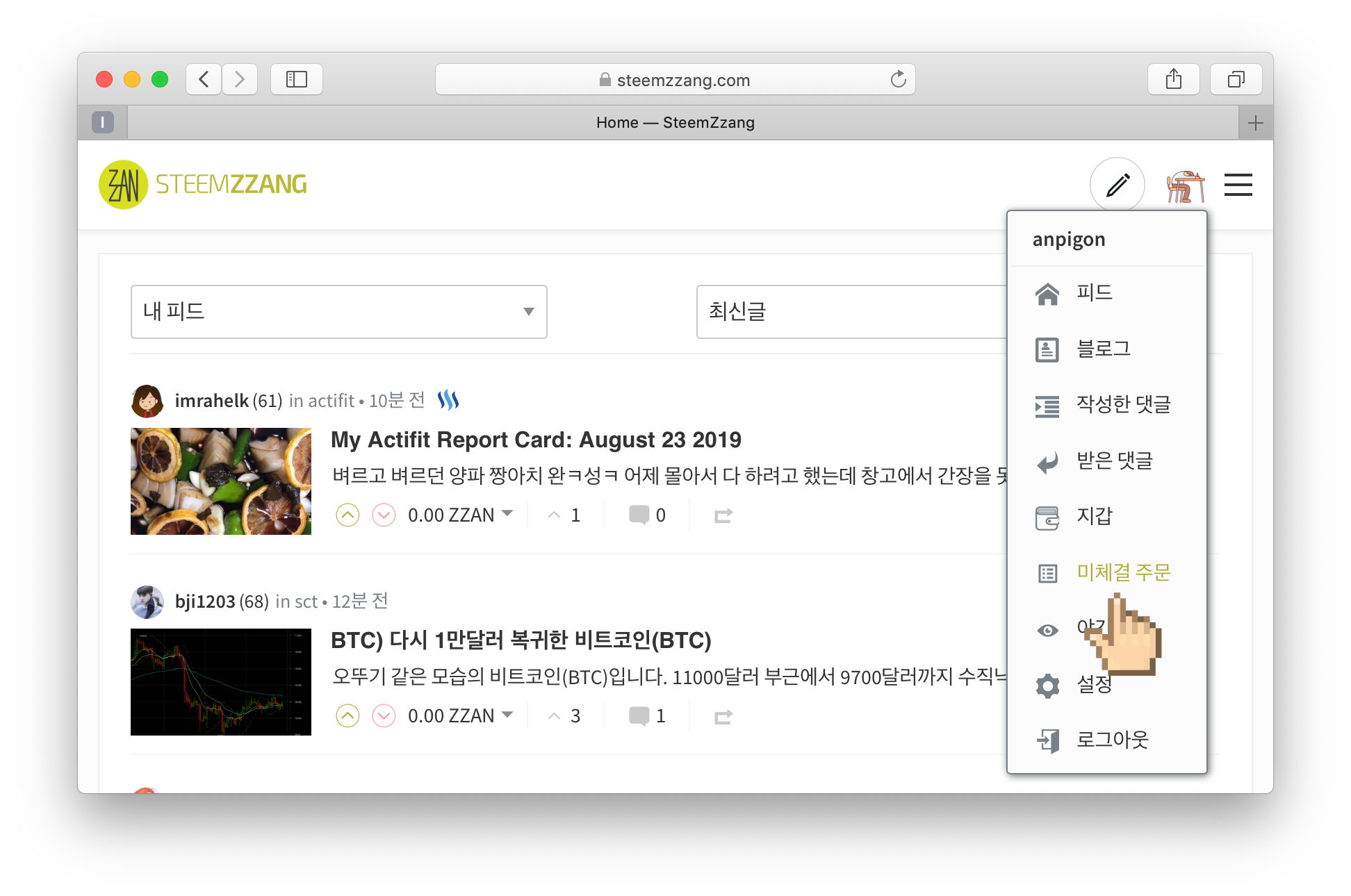Upvote the BTC post by bji1203
This screenshot has width=1351, height=896.
(347, 715)
